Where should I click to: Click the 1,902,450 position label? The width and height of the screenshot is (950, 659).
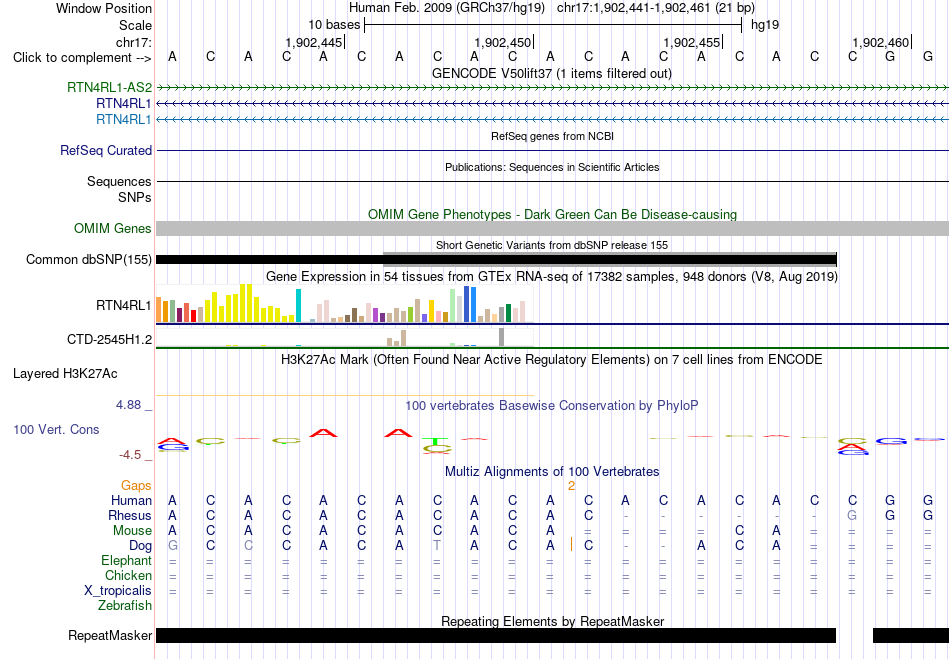[503, 42]
